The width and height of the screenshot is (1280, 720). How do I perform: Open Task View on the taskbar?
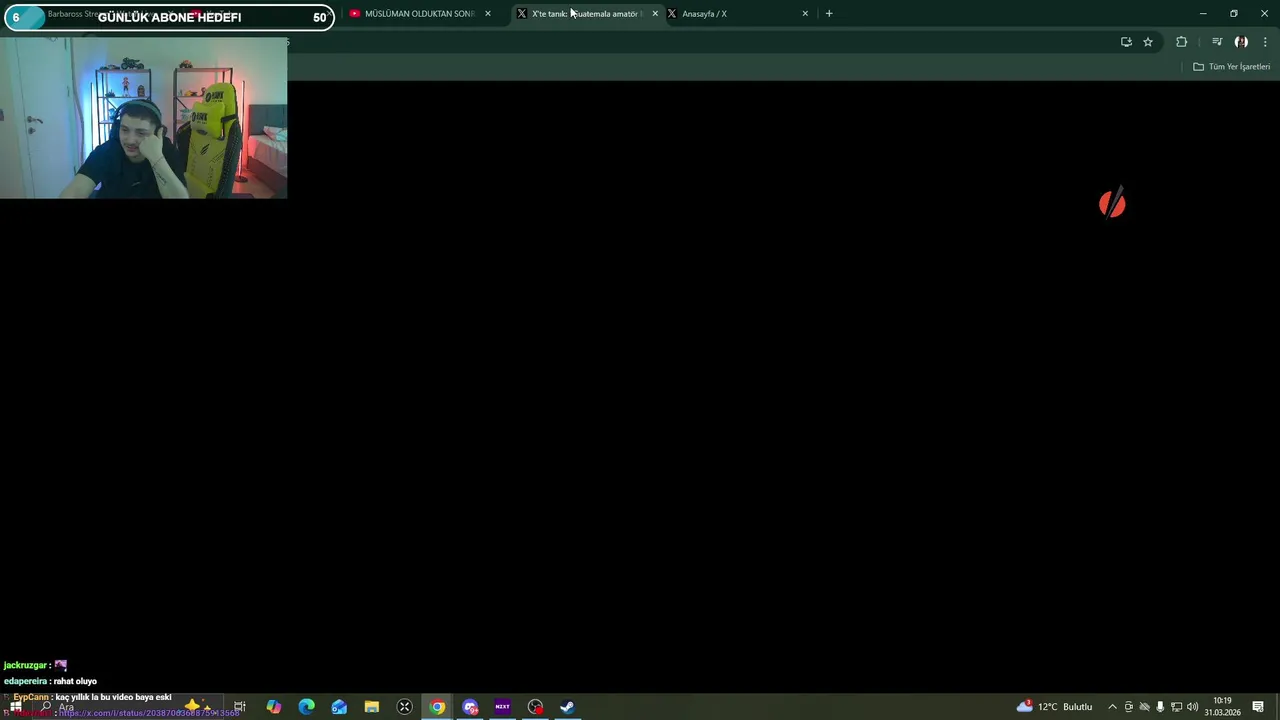(240, 707)
